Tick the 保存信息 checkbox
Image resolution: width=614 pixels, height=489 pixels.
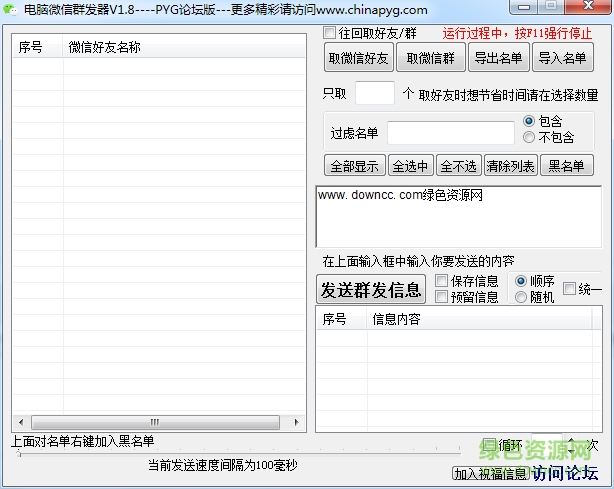point(442,281)
